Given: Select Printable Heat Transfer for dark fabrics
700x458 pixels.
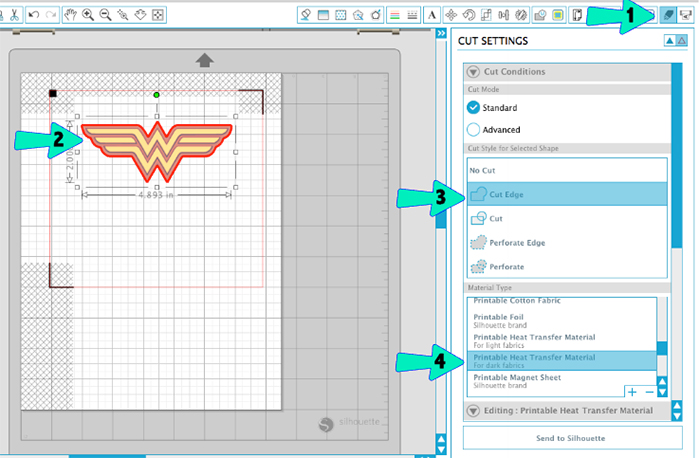Looking at the screenshot, I should [x=562, y=361].
